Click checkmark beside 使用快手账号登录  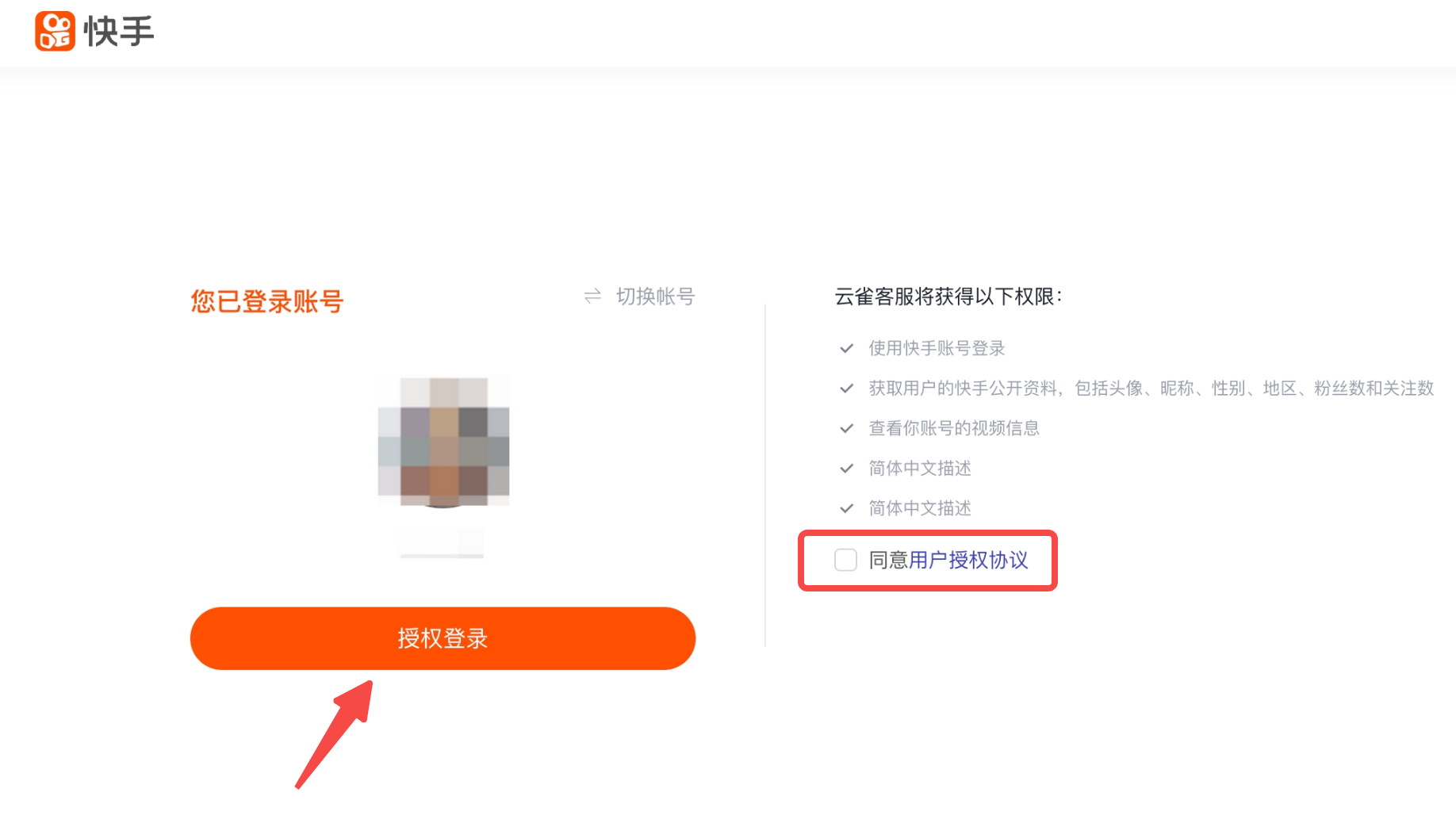pos(847,348)
